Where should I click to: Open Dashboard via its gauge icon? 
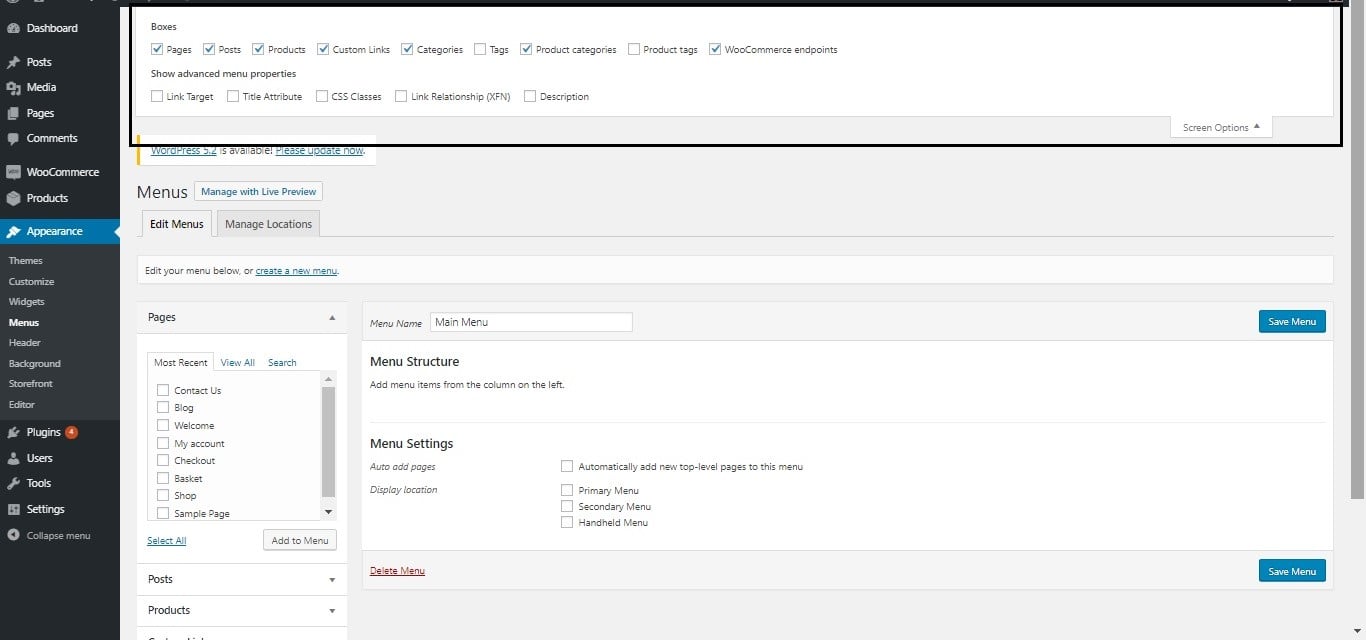click(x=13, y=28)
